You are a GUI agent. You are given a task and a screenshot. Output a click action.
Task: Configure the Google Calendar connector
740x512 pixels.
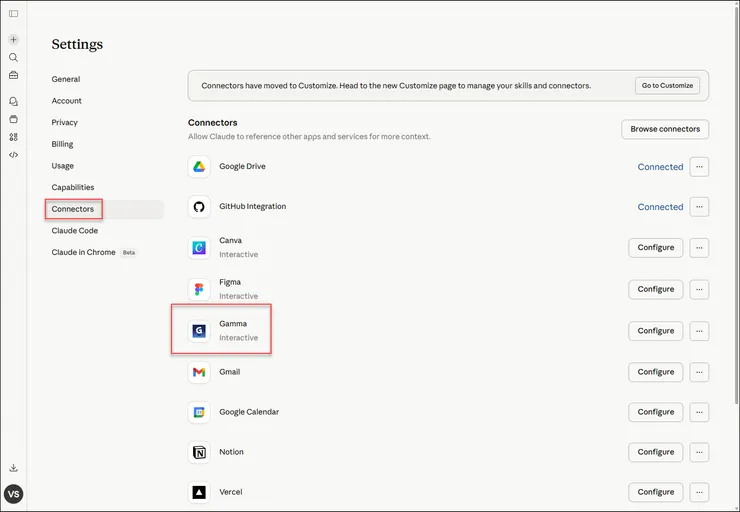656,412
